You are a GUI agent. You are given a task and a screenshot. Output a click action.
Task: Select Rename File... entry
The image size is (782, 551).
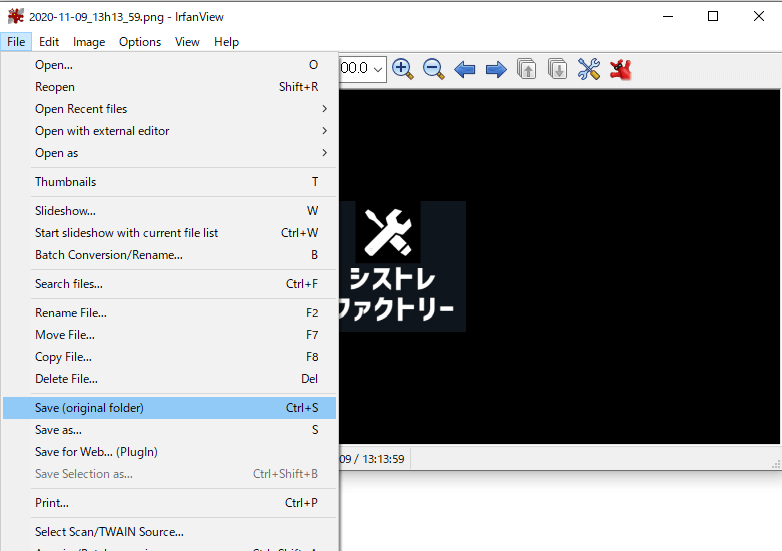[170, 313]
